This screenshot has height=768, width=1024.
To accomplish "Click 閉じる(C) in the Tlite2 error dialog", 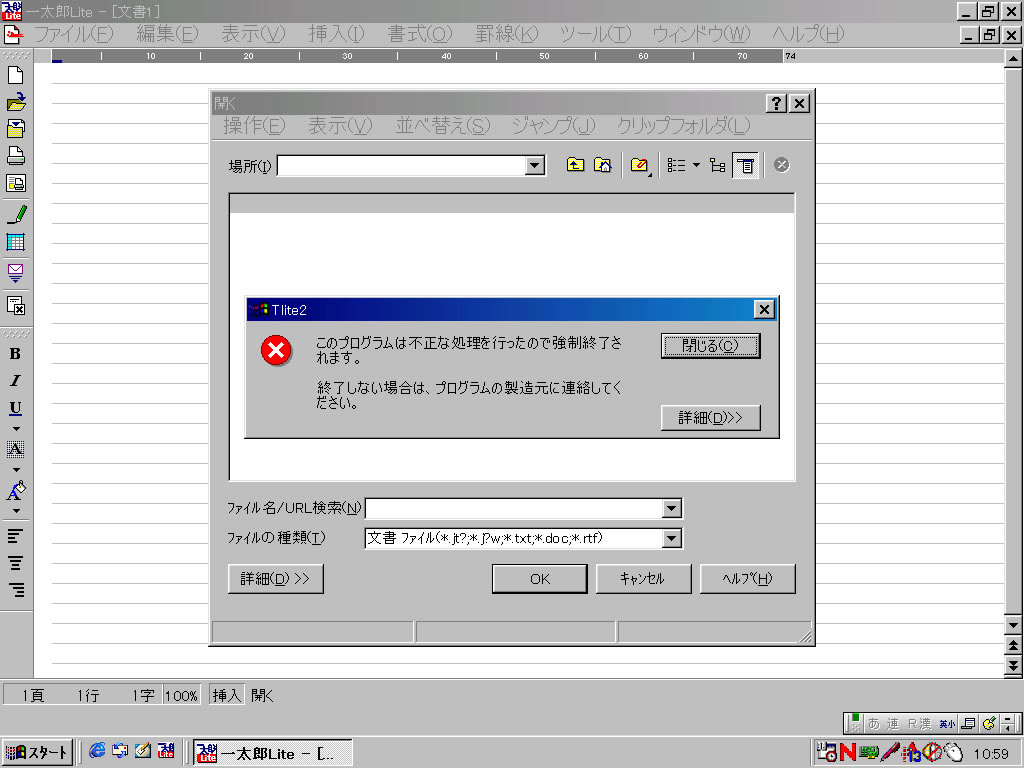I will (x=711, y=345).
